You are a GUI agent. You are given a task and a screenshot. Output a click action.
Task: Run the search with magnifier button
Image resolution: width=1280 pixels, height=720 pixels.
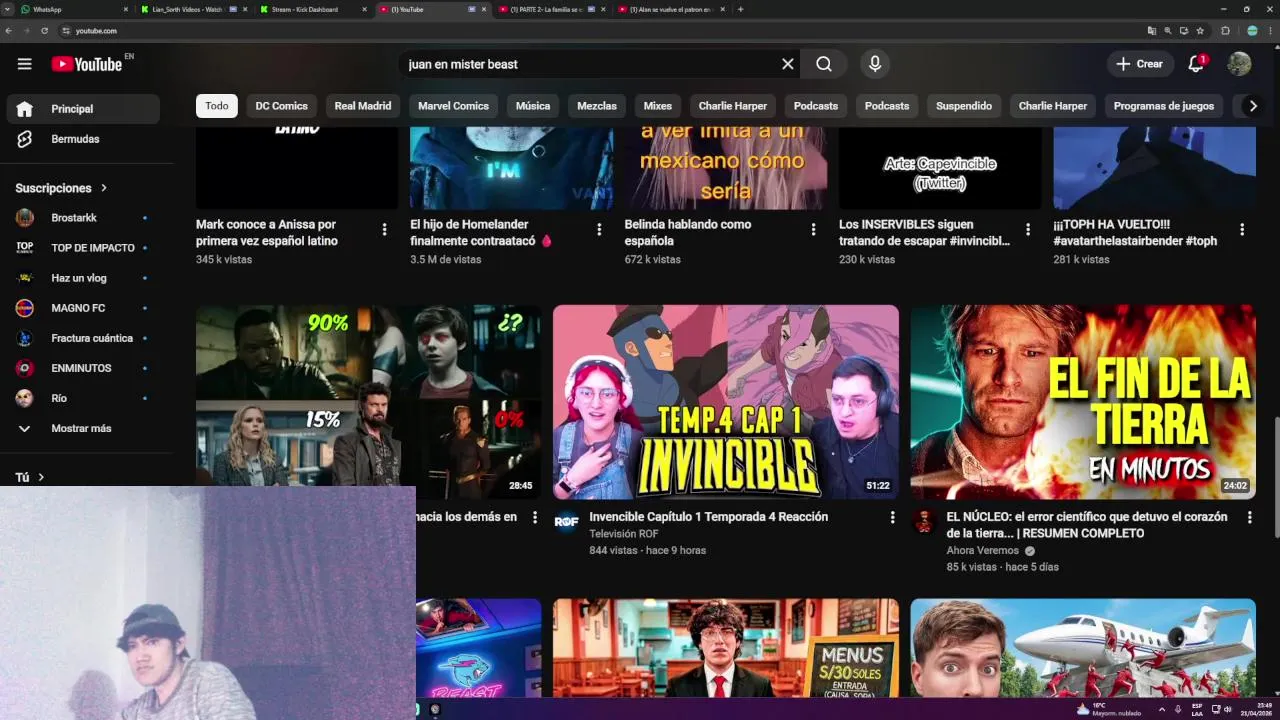coord(824,64)
